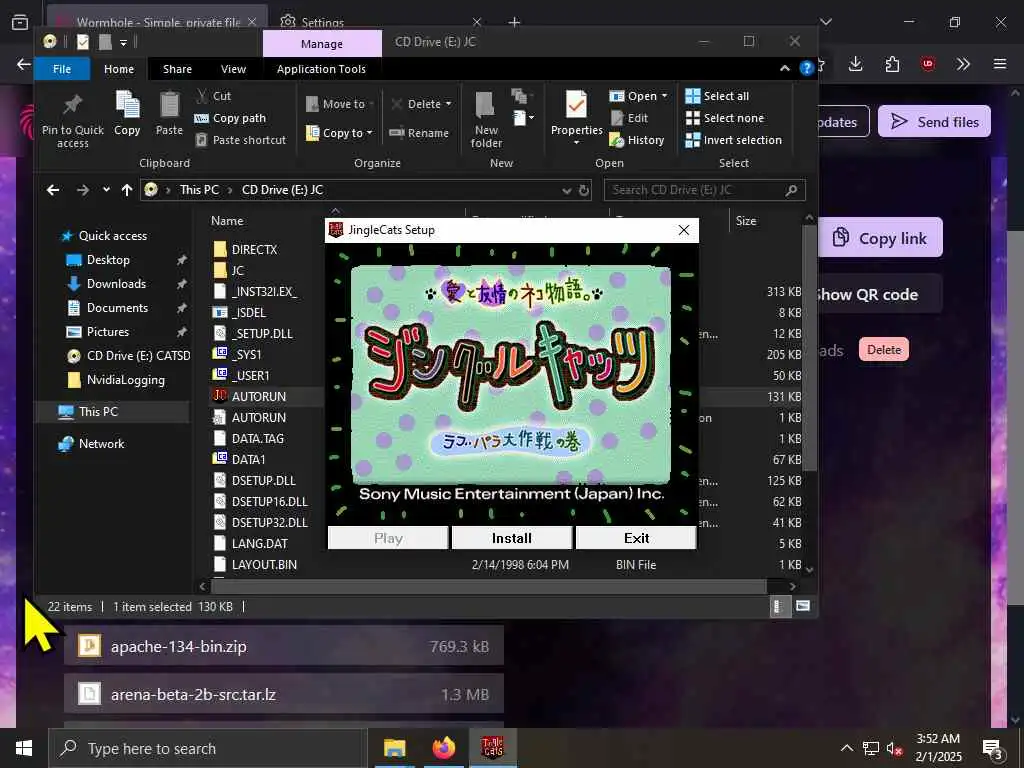Click the pink Delete button in Wormhole
This screenshot has width=1024, height=768.
(x=884, y=350)
